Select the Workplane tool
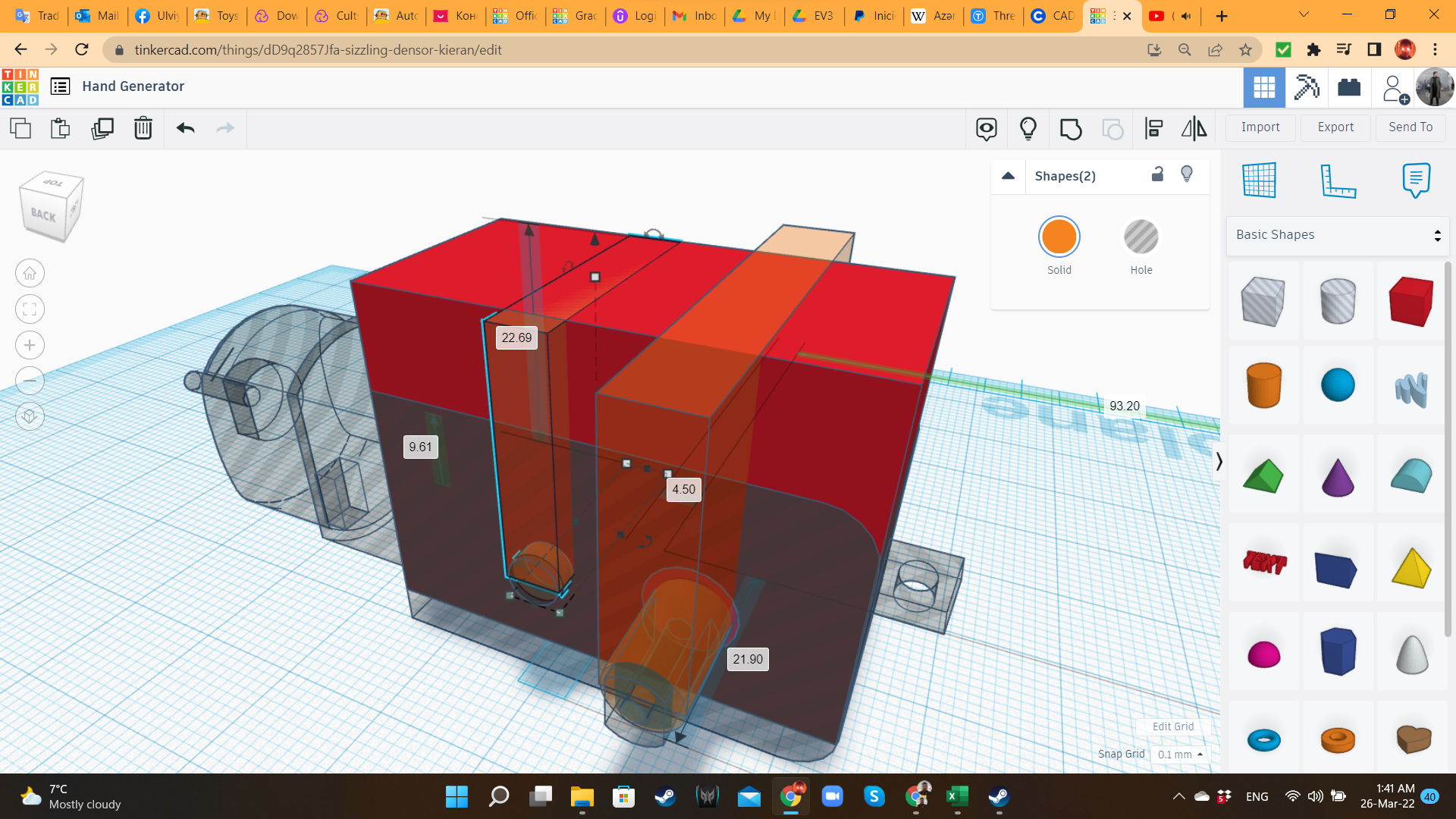 pos(1260,180)
